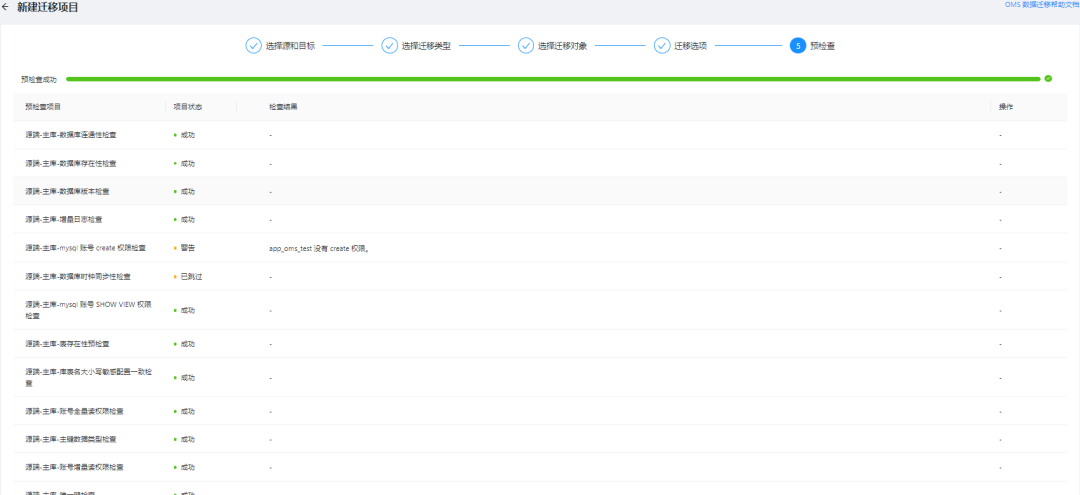Click the 成功 status of the 数据库存在性检查 row
1080x495 pixels.
pos(185,164)
